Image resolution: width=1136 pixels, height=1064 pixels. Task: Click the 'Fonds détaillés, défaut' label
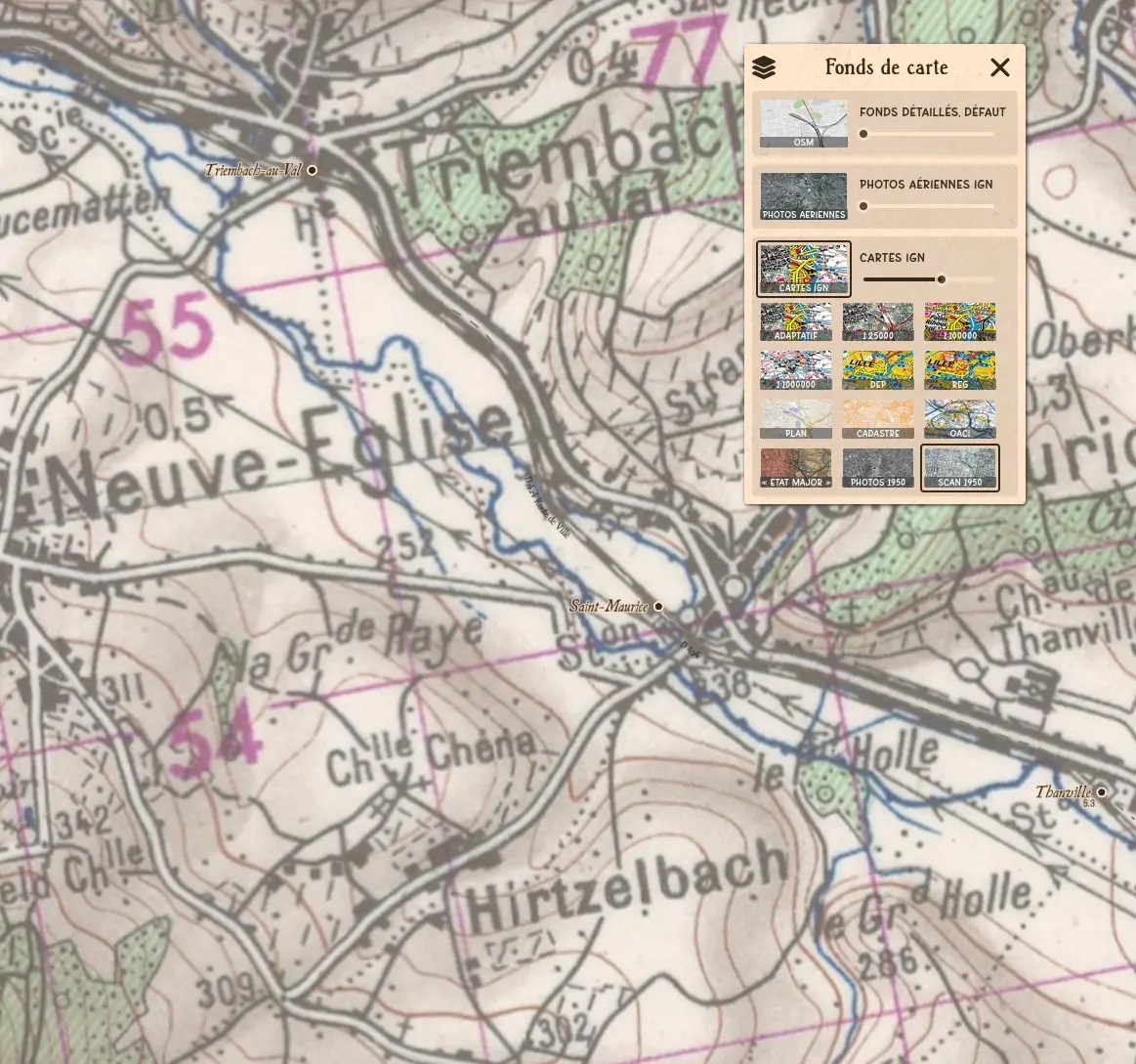[x=933, y=112]
